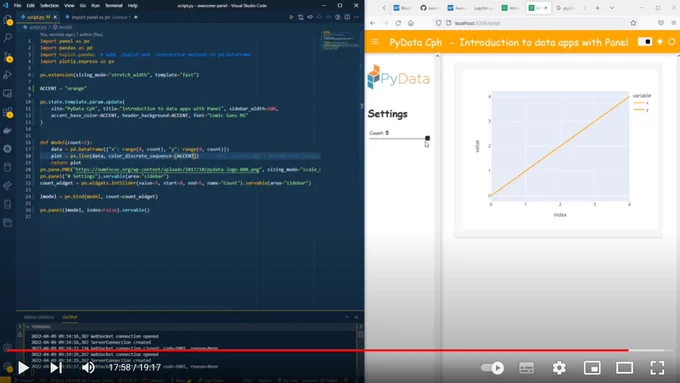
Task: Bookmark this page with the star icon
Action: pyautogui.click(x=633, y=23)
